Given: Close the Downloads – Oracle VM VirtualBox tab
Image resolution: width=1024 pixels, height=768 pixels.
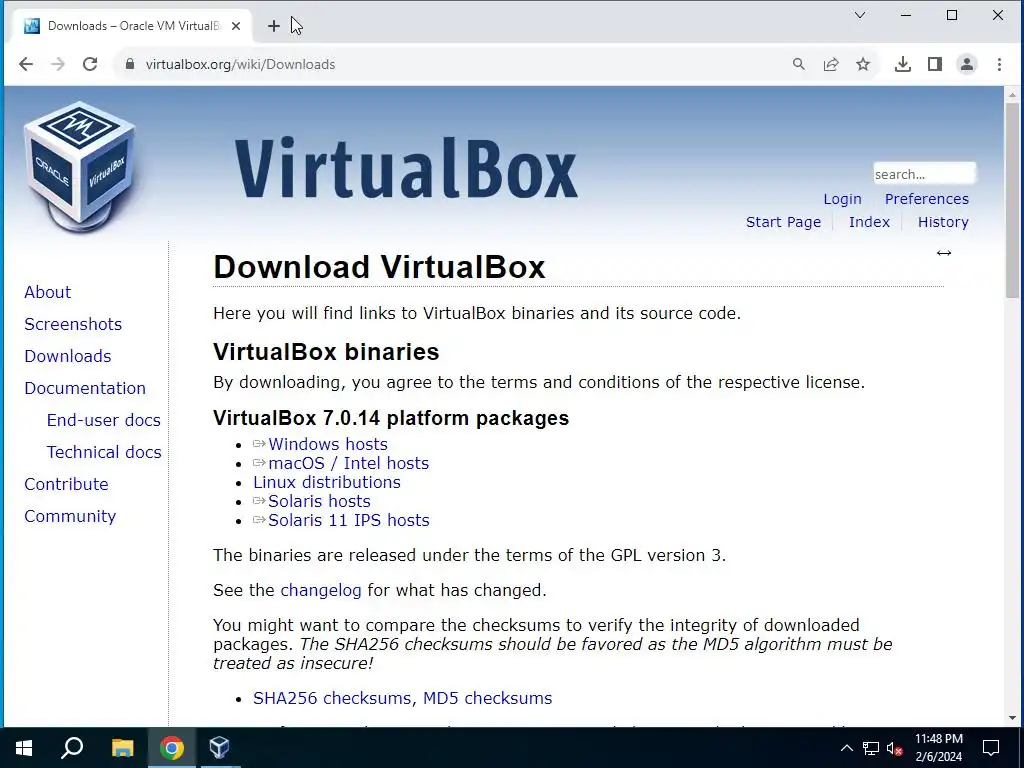Looking at the screenshot, I should point(236,26).
